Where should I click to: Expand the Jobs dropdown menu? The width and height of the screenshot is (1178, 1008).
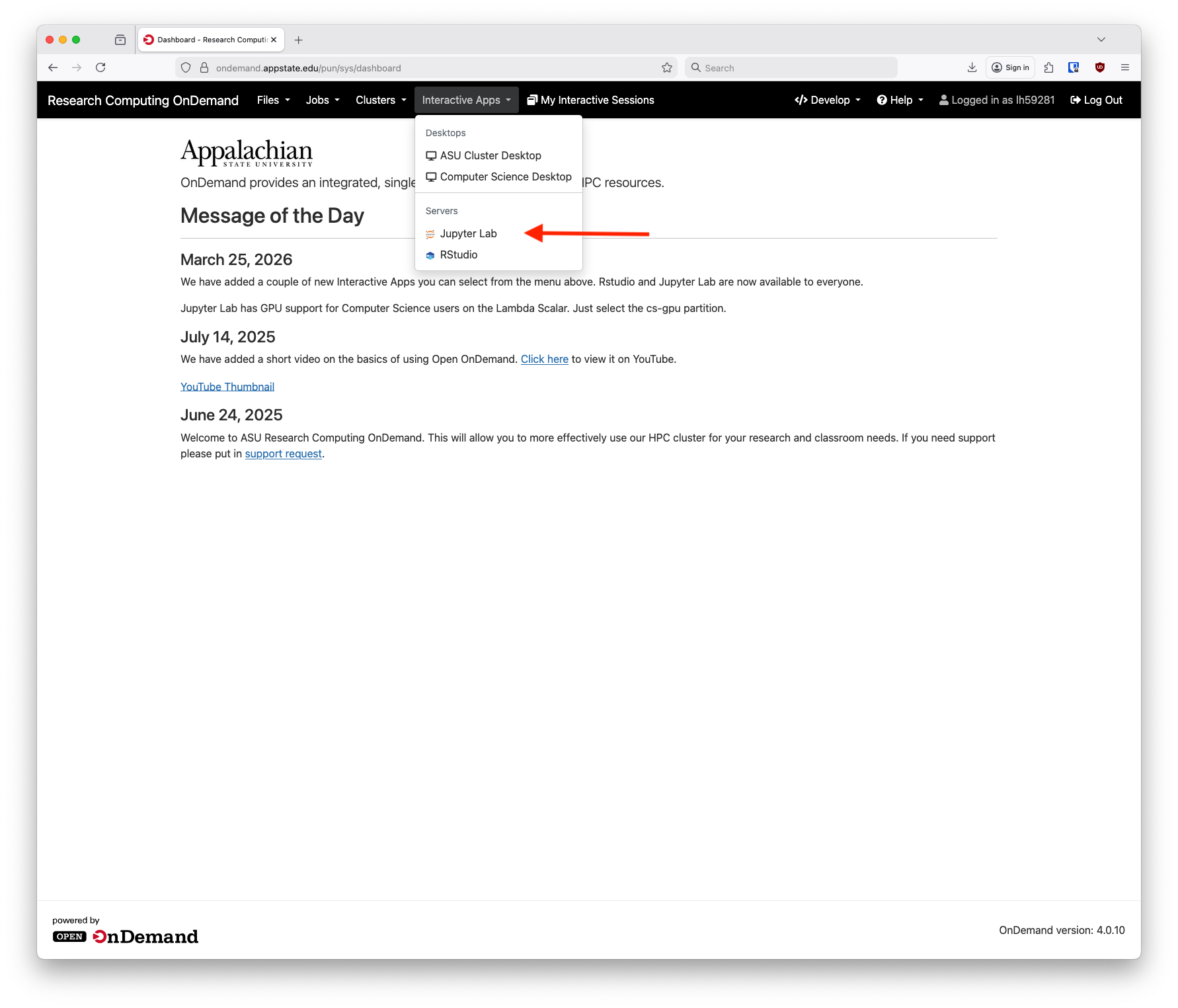click(x=322, y=100)
